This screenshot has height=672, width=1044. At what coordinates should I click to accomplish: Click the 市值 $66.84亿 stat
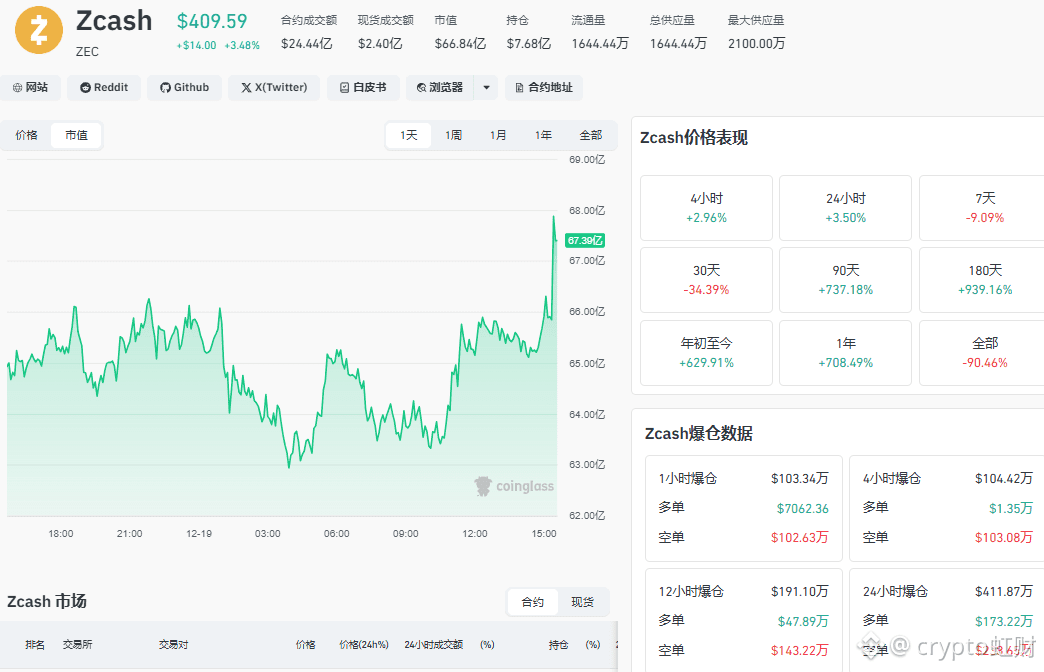tap(460, 32)
